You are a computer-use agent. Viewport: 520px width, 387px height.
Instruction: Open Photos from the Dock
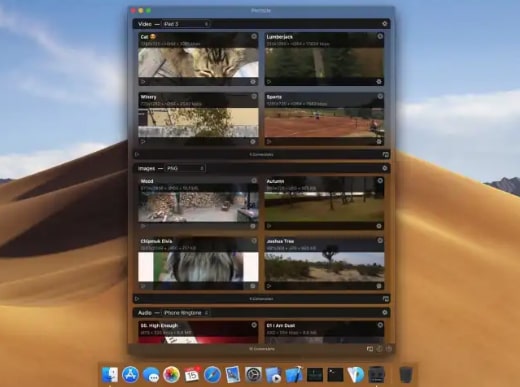tap(171, 375)
